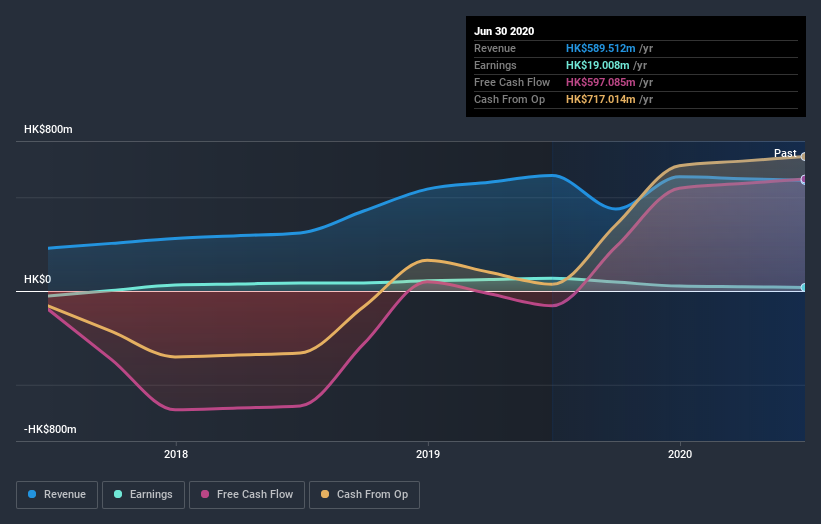Click the HK$717.014m cash from op value
821x524 pixels.
tap(601, 99)
